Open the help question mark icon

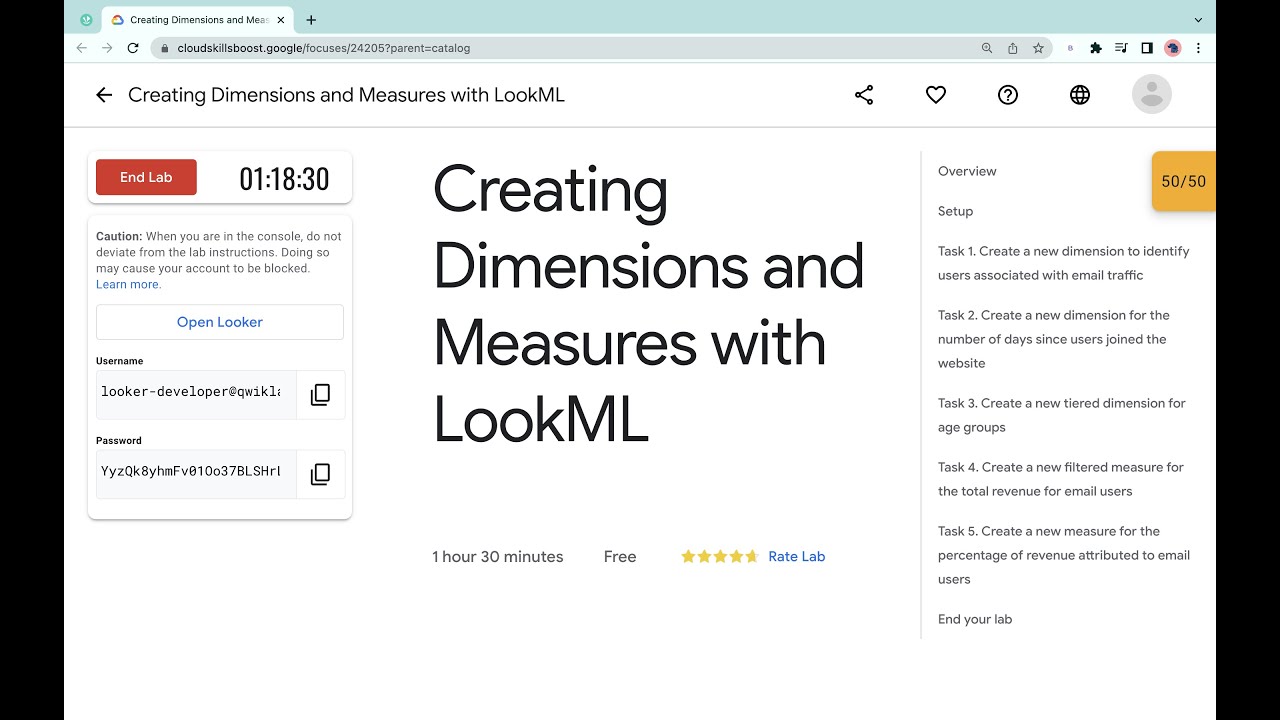(1008, 95)
